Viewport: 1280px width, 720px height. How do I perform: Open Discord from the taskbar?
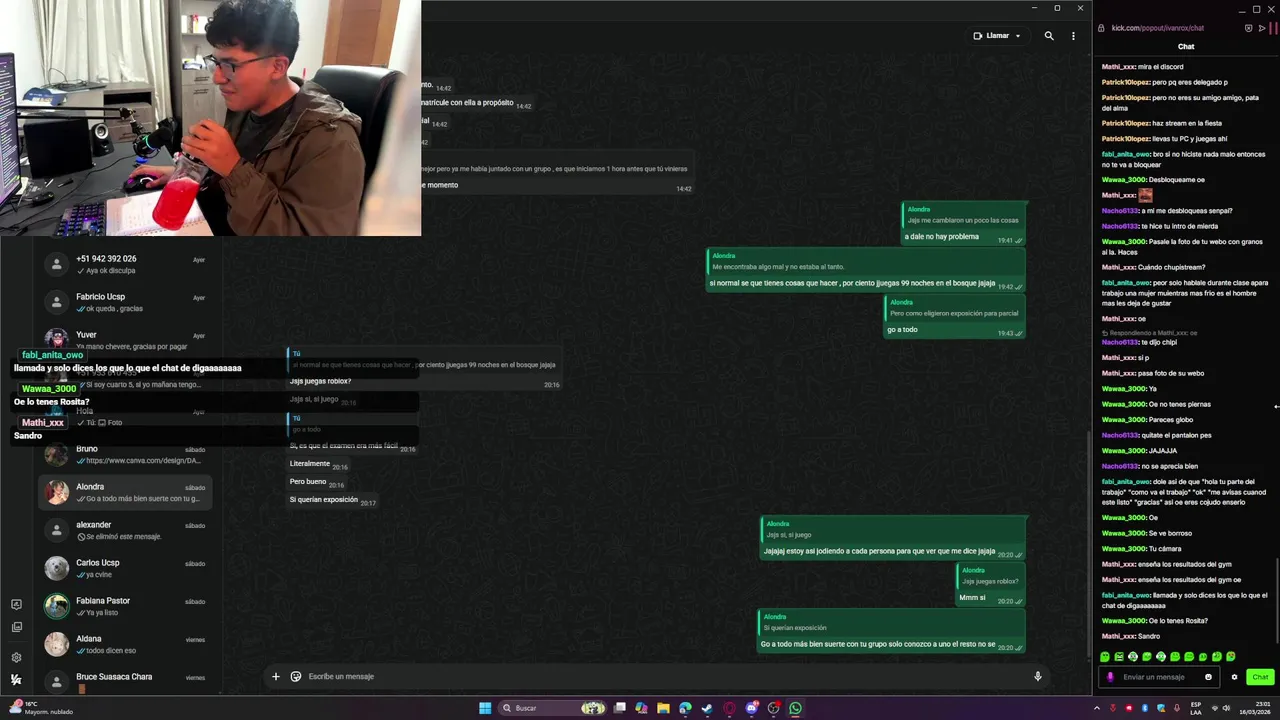click(751, 708)
